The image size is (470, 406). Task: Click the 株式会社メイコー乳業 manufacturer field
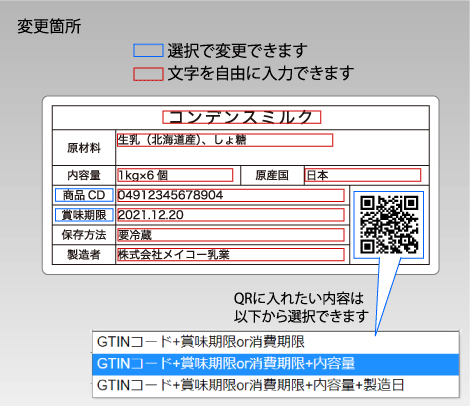click(231, 255)
